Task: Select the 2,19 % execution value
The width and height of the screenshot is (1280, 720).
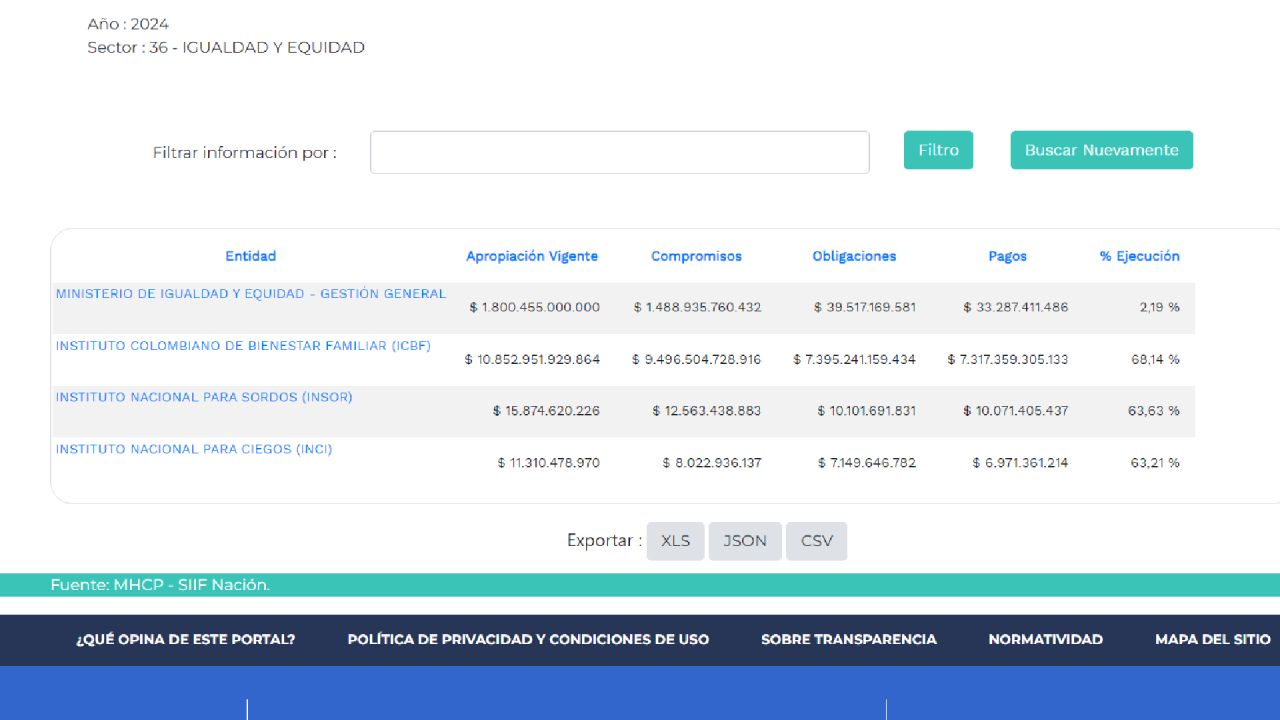Action: (1160, 307)
